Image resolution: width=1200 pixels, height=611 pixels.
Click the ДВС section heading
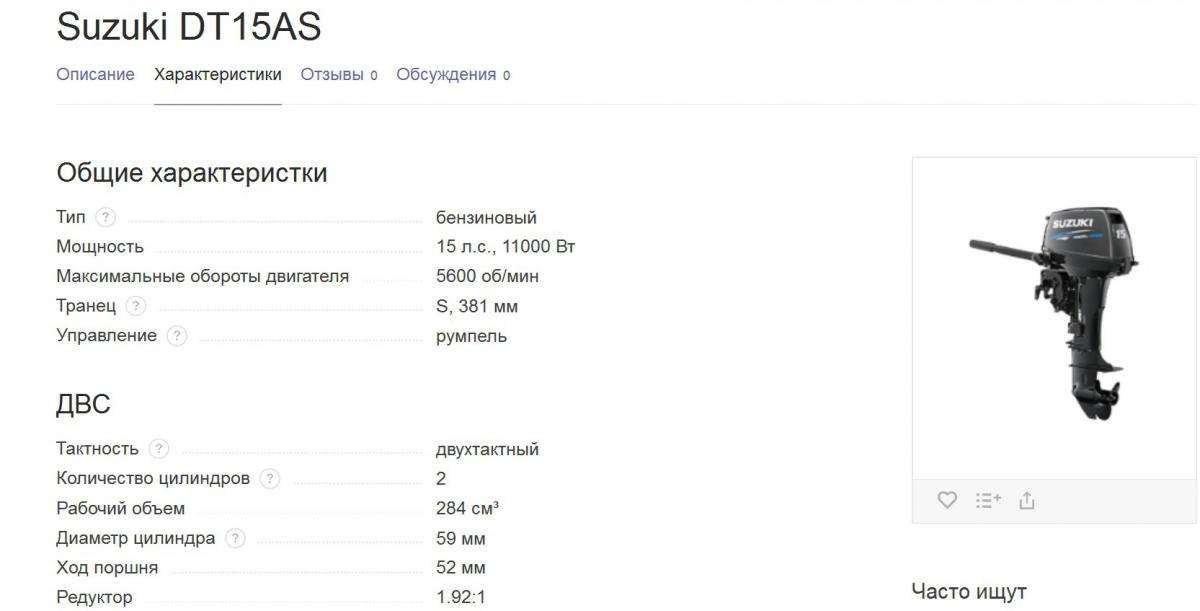click(x=83, y=405)
